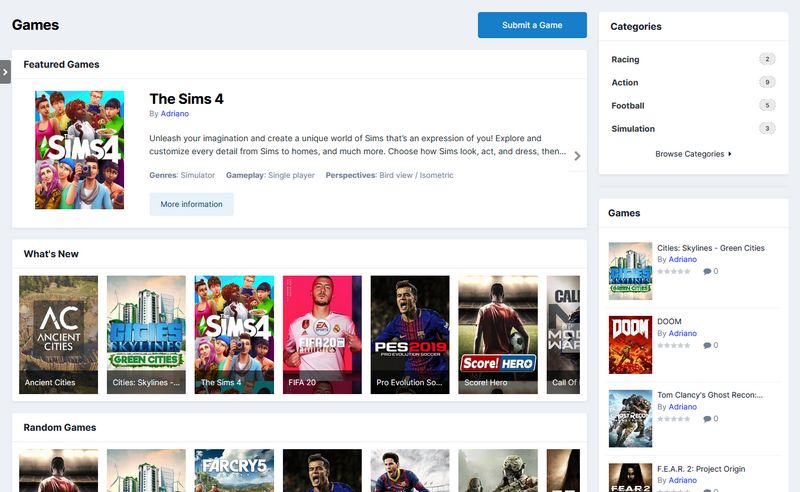
Task: Open Far Cry 5 in Random Games
Action: [234, 471]
